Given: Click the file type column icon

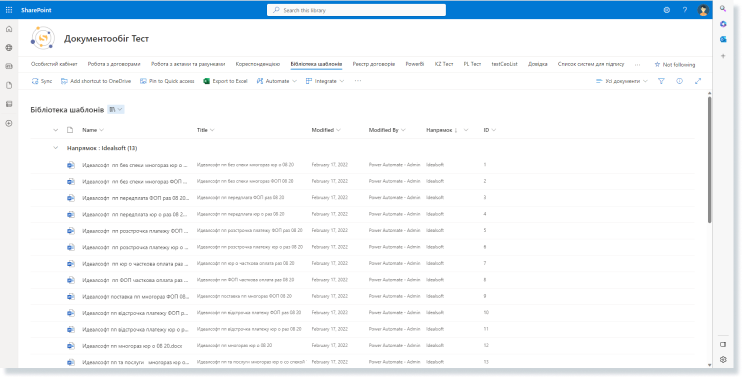Looking at the screenshot, I should pyautogui.click(x=70, y=130).
